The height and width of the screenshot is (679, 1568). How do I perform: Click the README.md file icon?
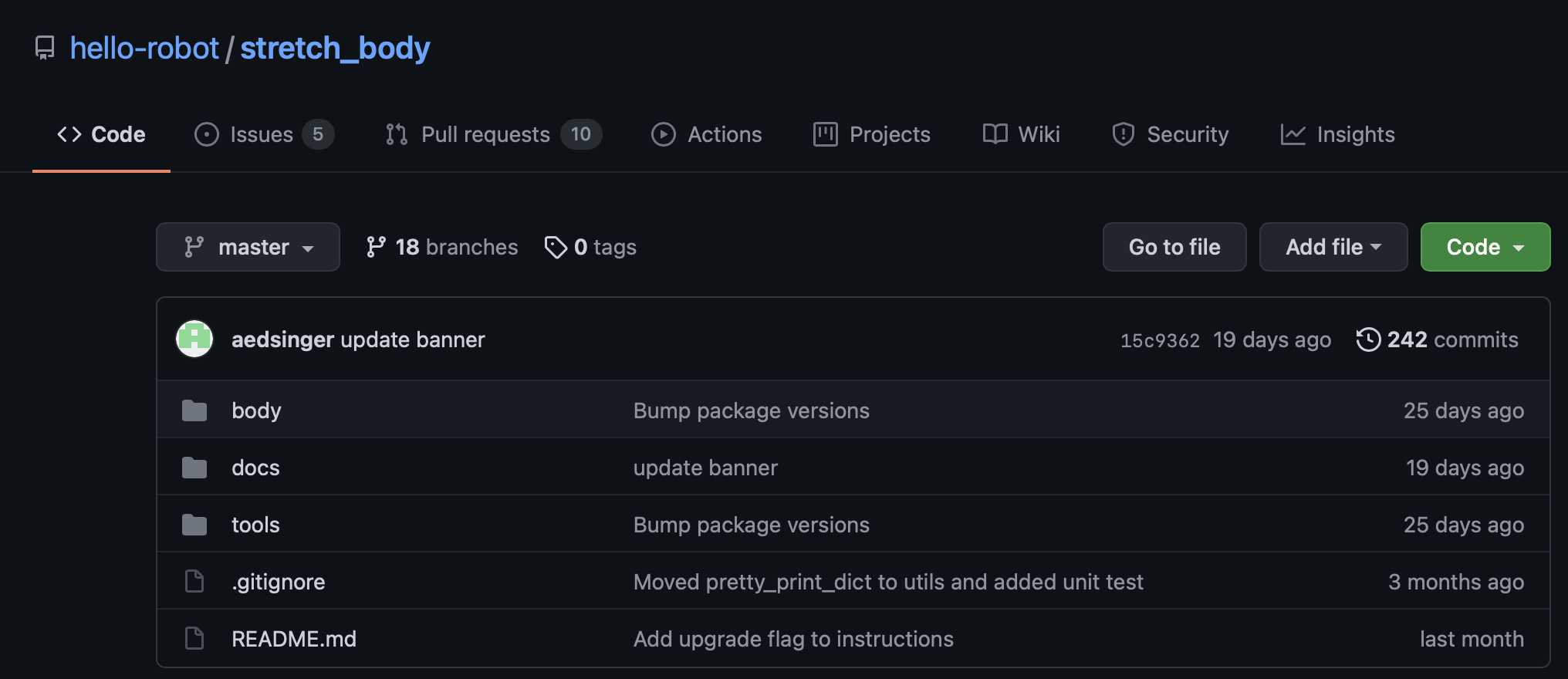194,639
